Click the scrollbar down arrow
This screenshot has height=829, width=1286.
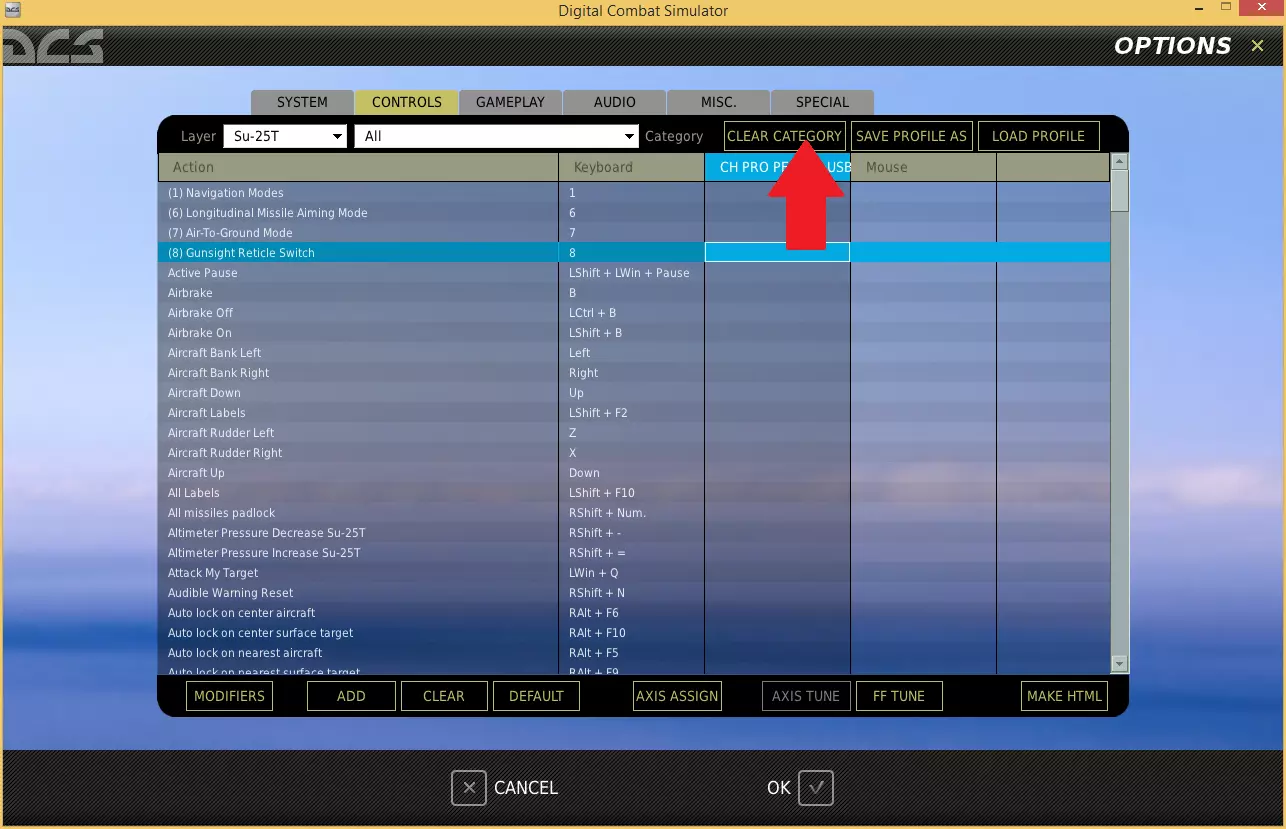coord(1120,664)
